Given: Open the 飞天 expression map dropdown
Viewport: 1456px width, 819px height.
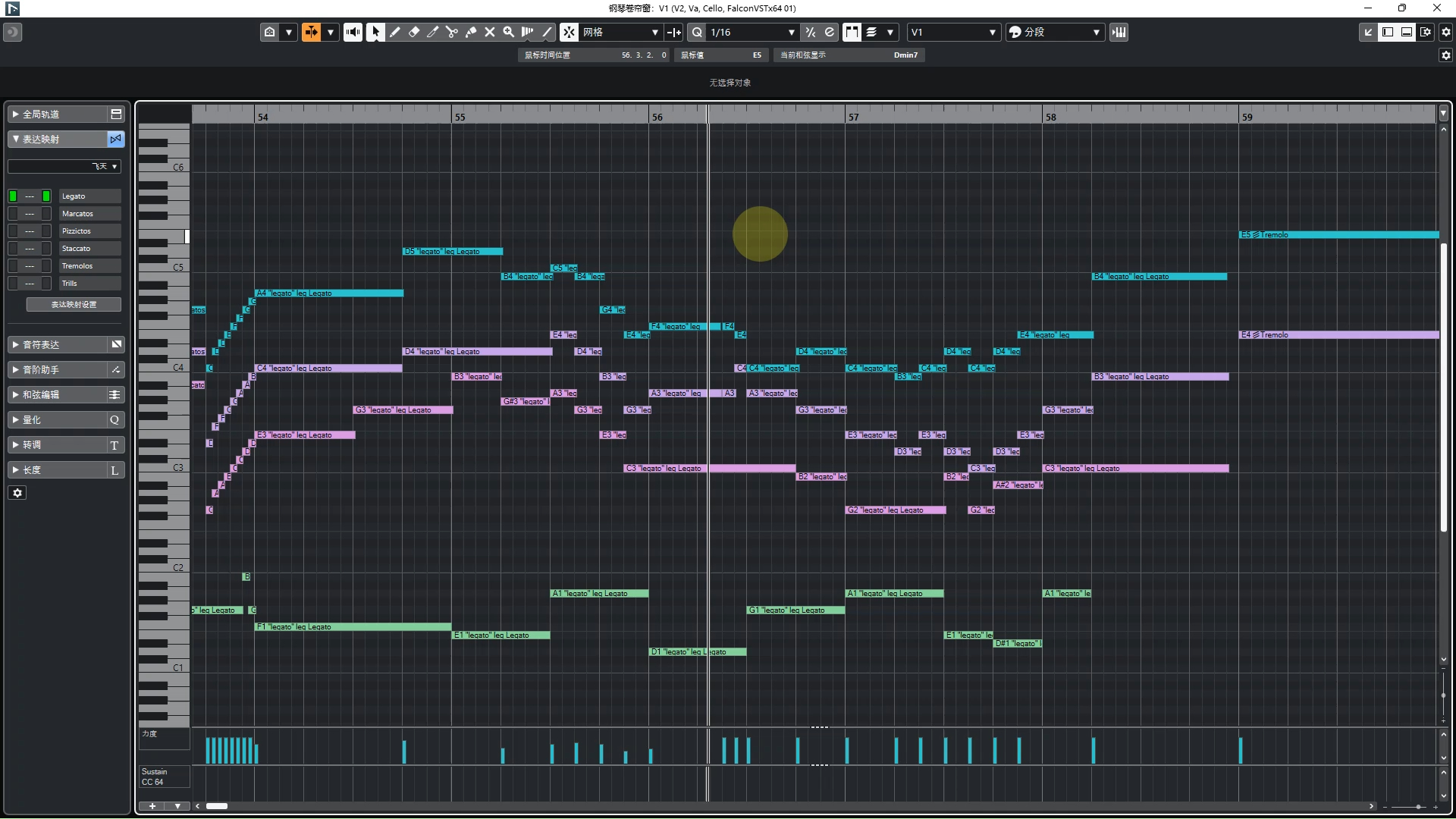Looking at the screenshot, I should (x=64, y=166).
